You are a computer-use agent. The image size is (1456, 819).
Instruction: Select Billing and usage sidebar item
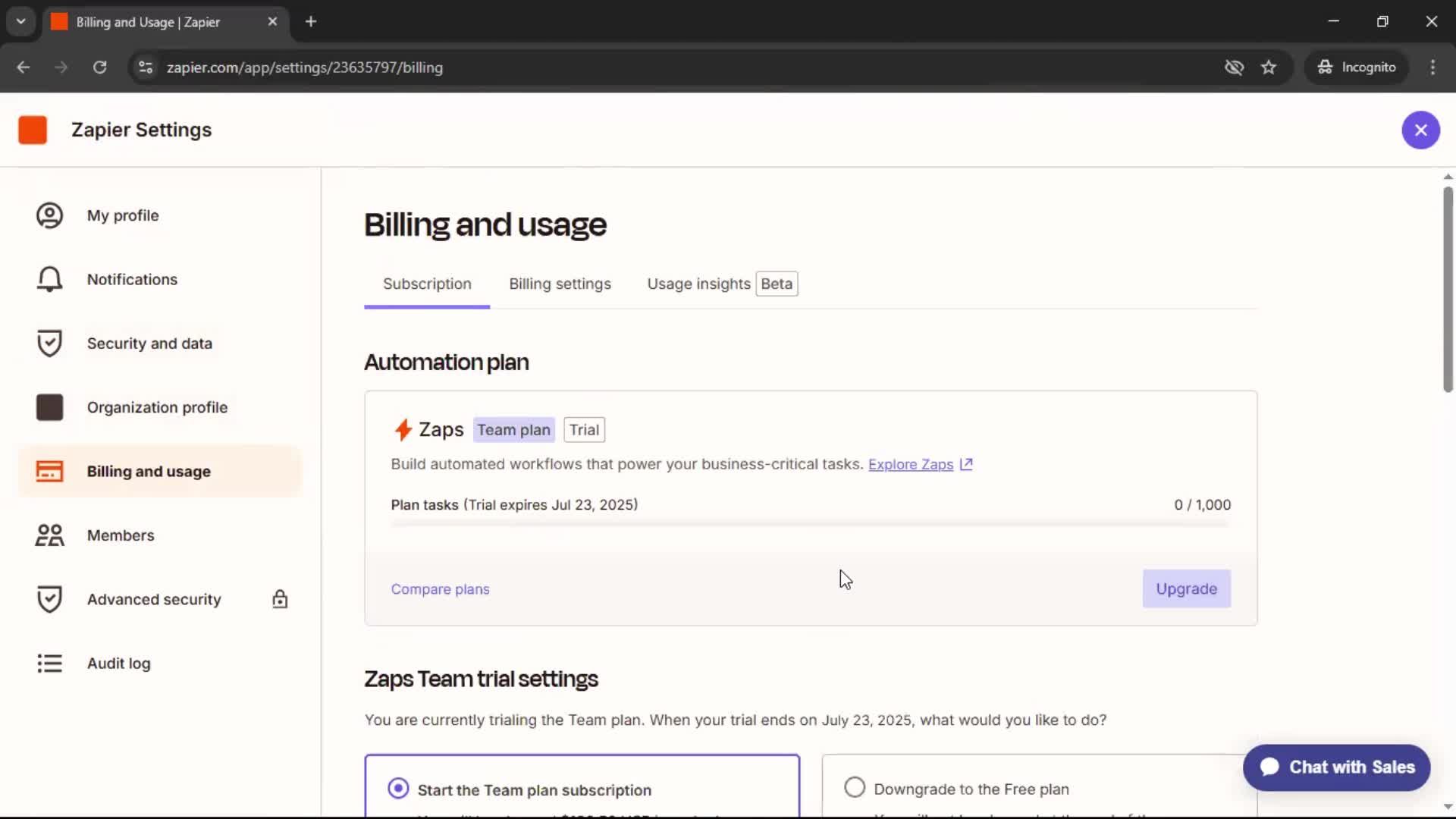tap(159, 471)
